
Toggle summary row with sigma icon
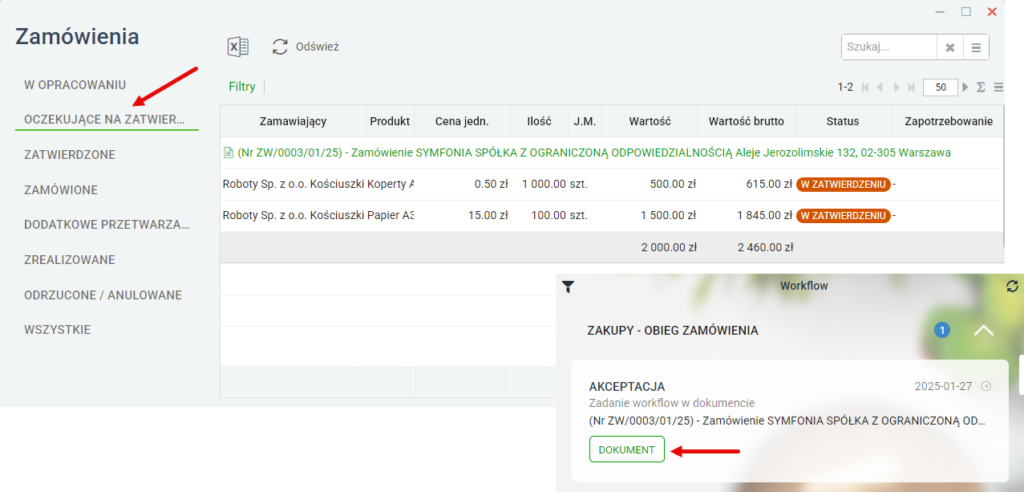[x=981, y=87]
